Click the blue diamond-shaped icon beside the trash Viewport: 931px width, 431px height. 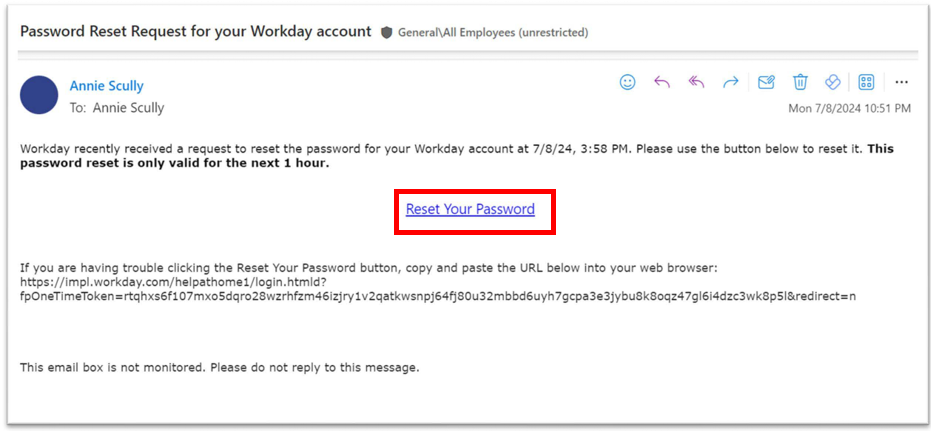832,82
